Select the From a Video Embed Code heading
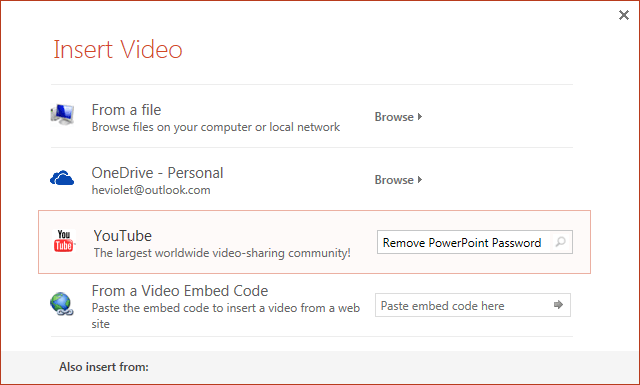This screenshot has height=385, width=640. tap(180, 291)
